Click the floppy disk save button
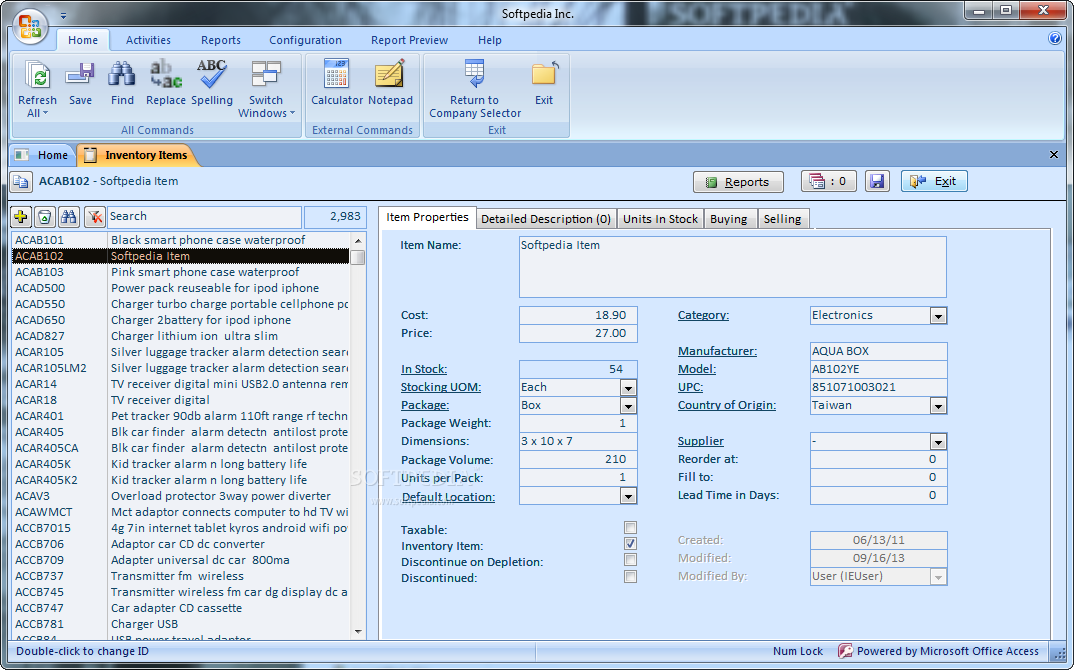This screenshot has width=1074, height=670. click(x=877, y=182)
